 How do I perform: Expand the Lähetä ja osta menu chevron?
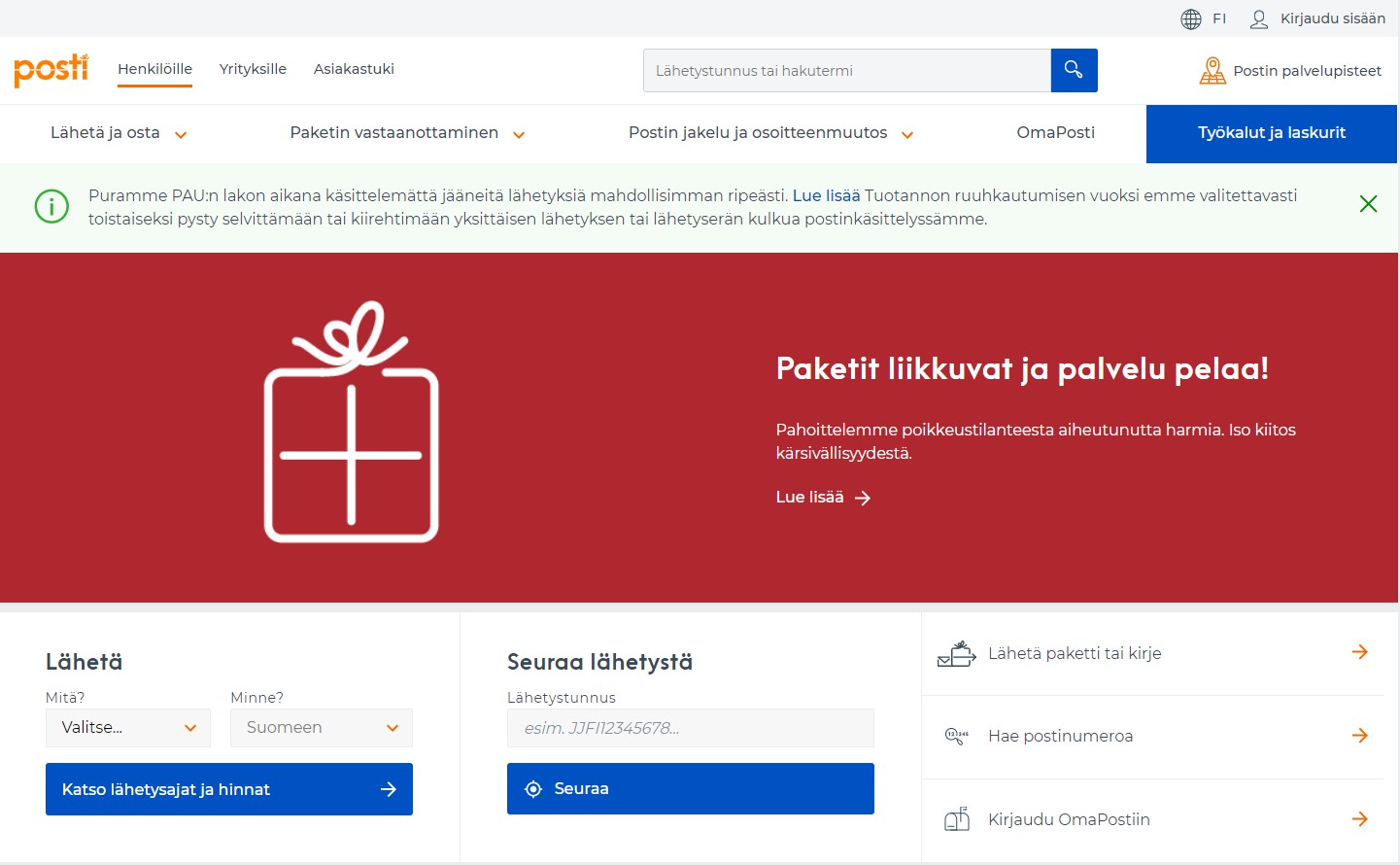(181, 135)
